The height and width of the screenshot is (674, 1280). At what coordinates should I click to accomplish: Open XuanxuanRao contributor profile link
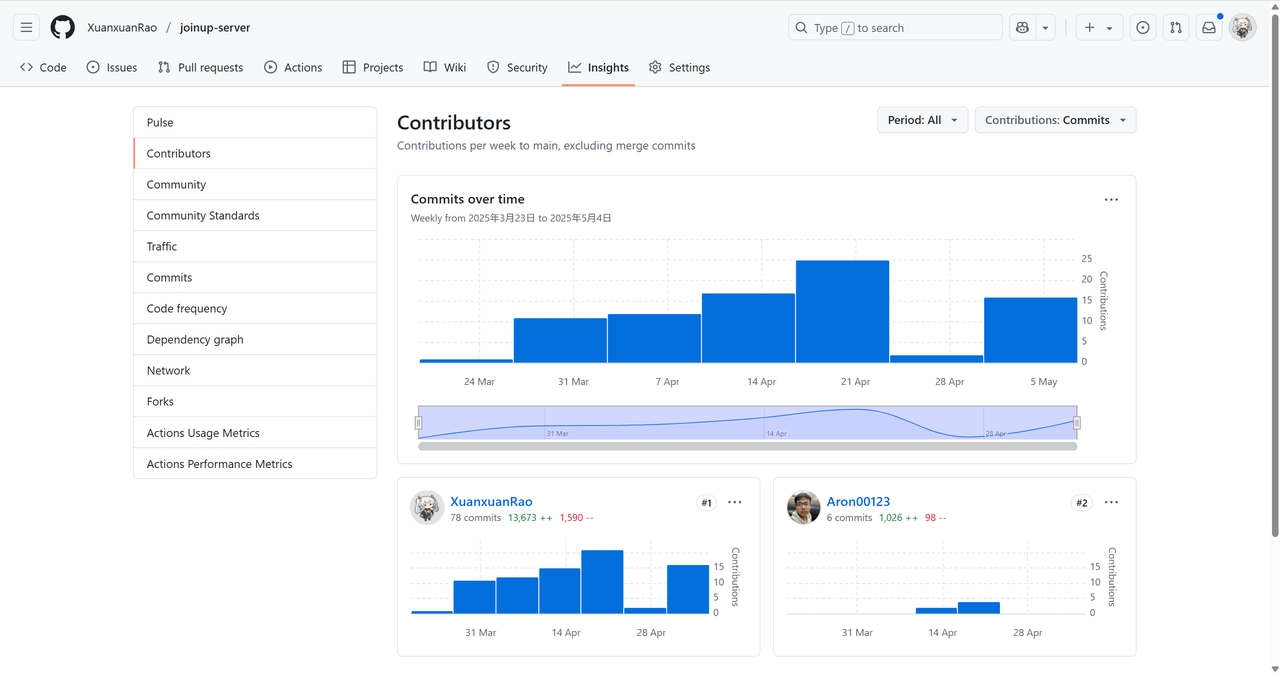tap(491, 502)
